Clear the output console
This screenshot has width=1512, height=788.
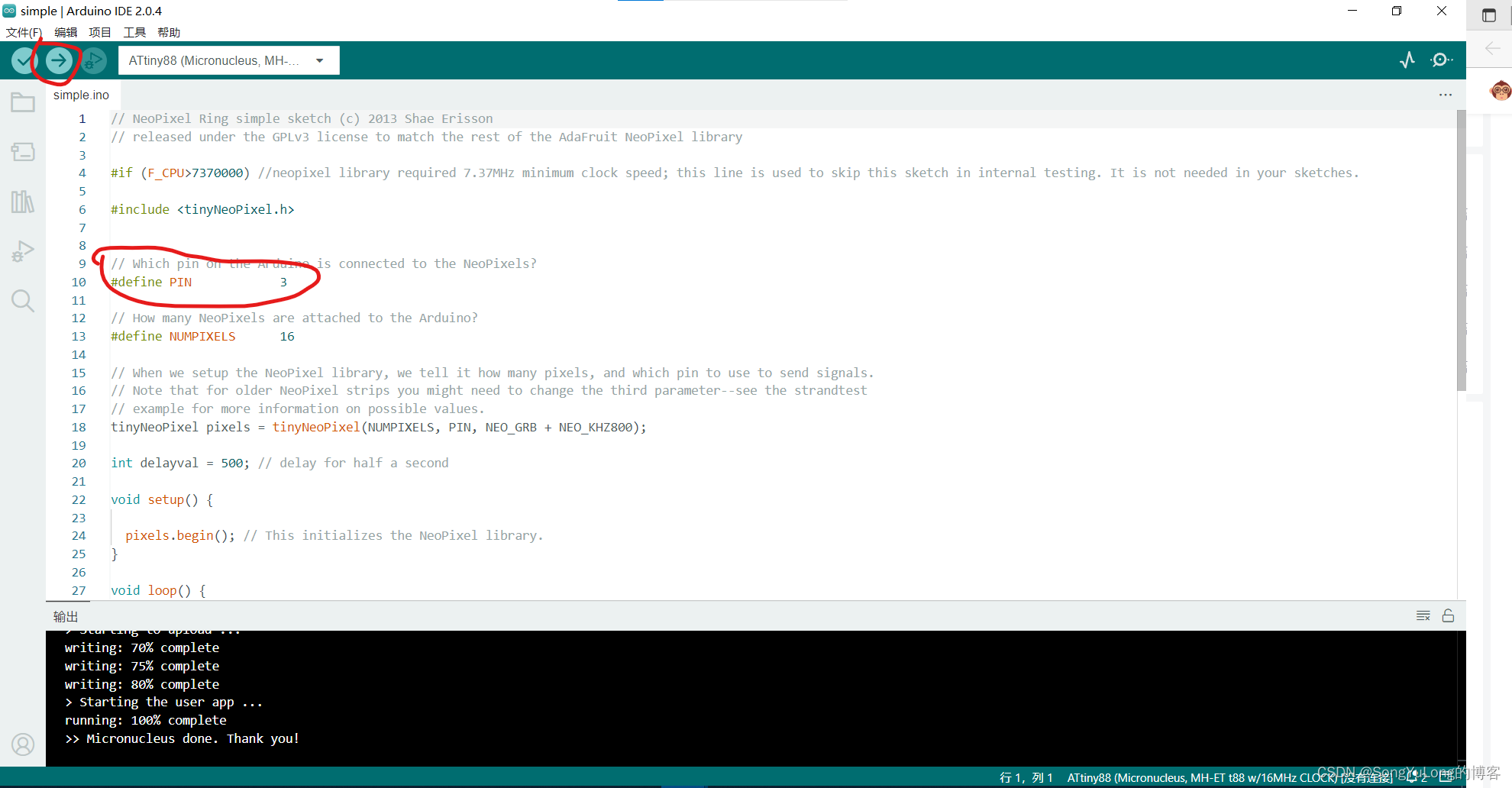click(1423, 615)
